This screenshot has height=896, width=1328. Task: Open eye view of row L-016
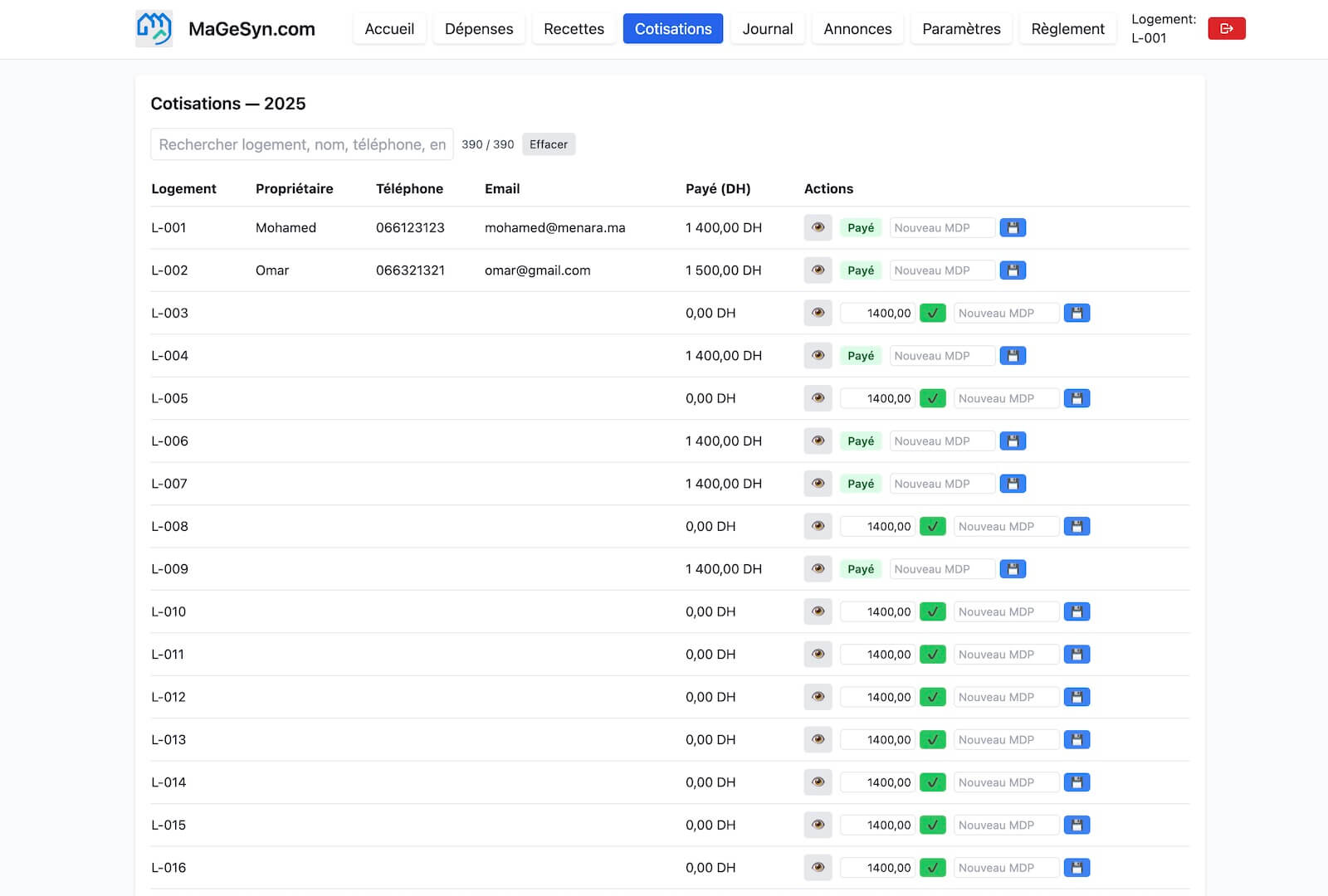tap(818, 868)
